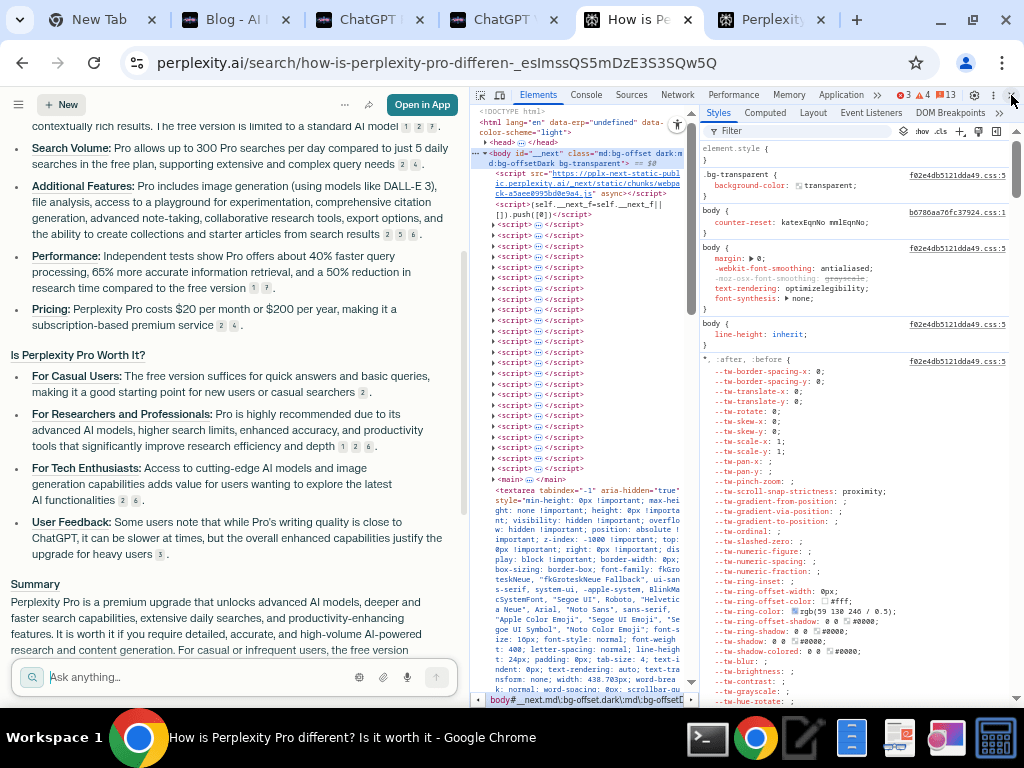
Task: Start voice dictation with microphone icon
Action: click(408, 677)
